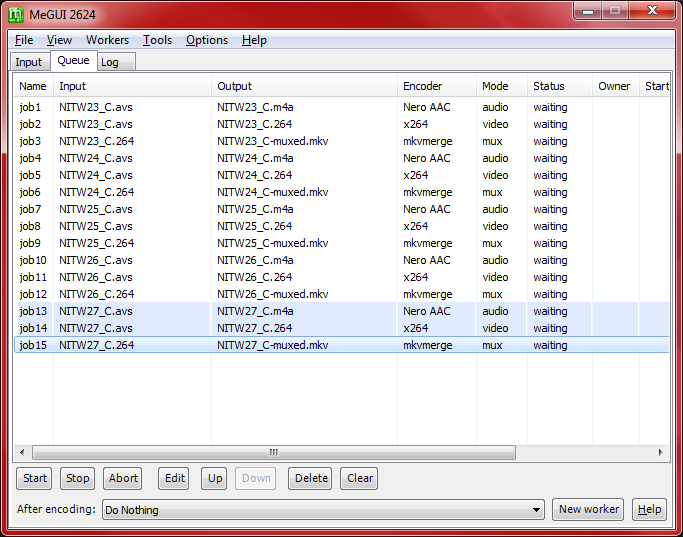Click the horizontal scrollbar thumb
683x537 pixels.
pyautogui.click(x=274, y=453)
